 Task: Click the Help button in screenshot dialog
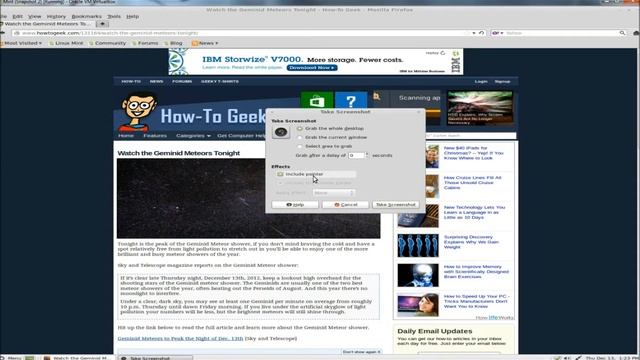[295, 204]
